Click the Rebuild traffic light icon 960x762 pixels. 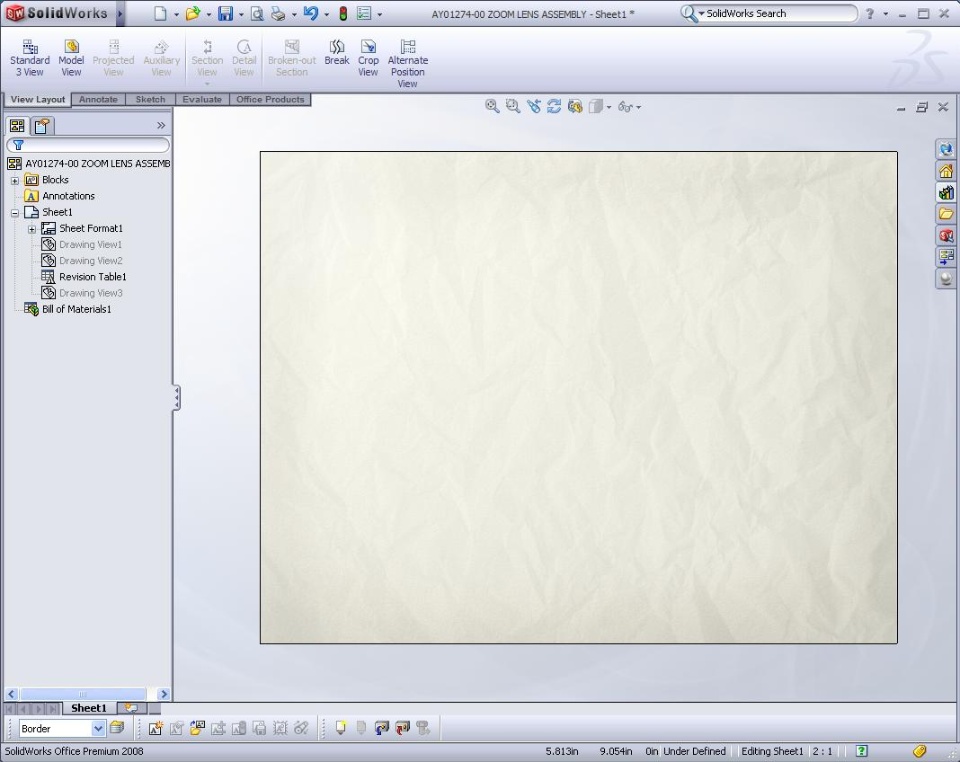coord(343,13)
